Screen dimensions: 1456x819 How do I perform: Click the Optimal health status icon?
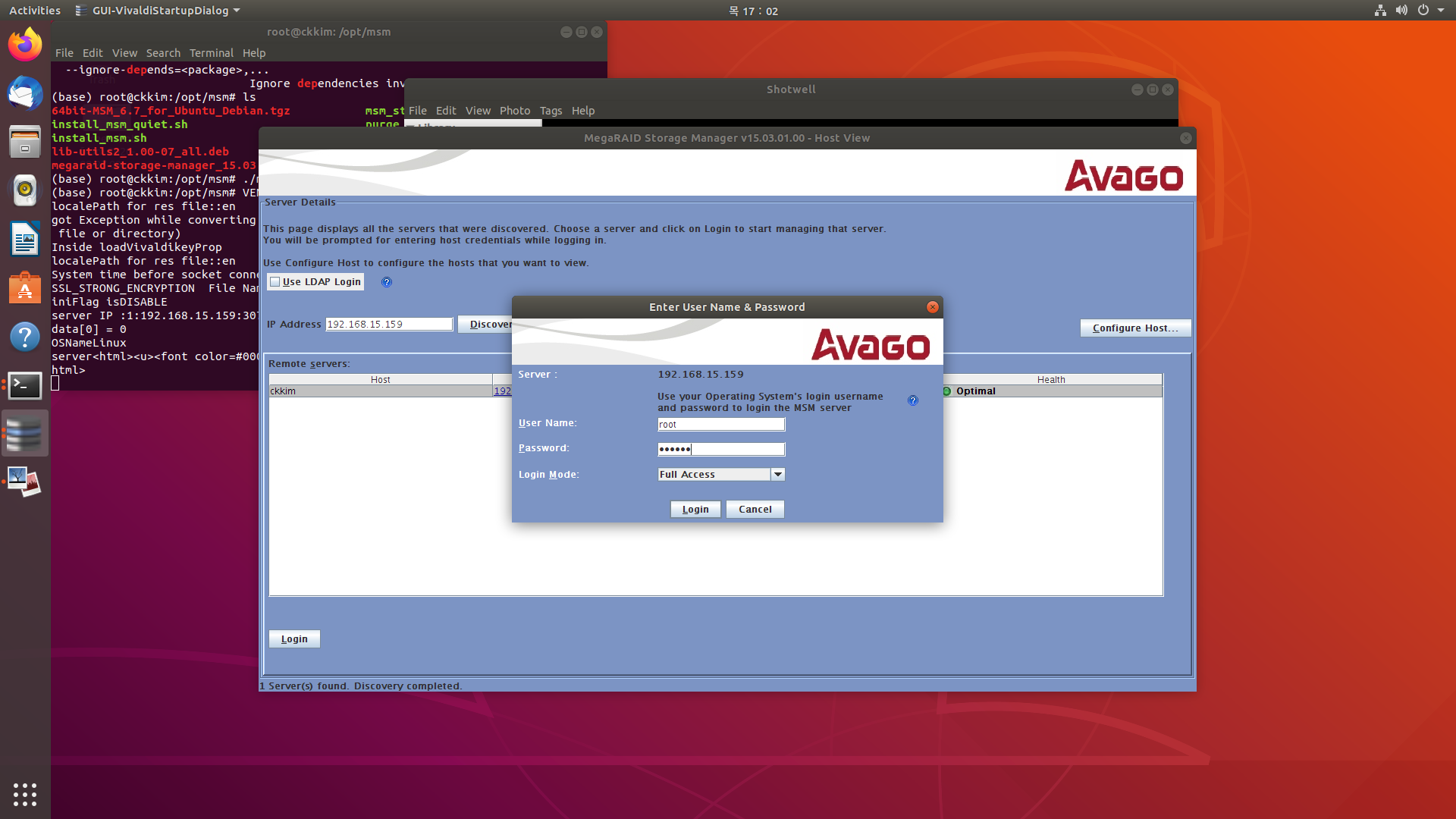tap(946, 391)
